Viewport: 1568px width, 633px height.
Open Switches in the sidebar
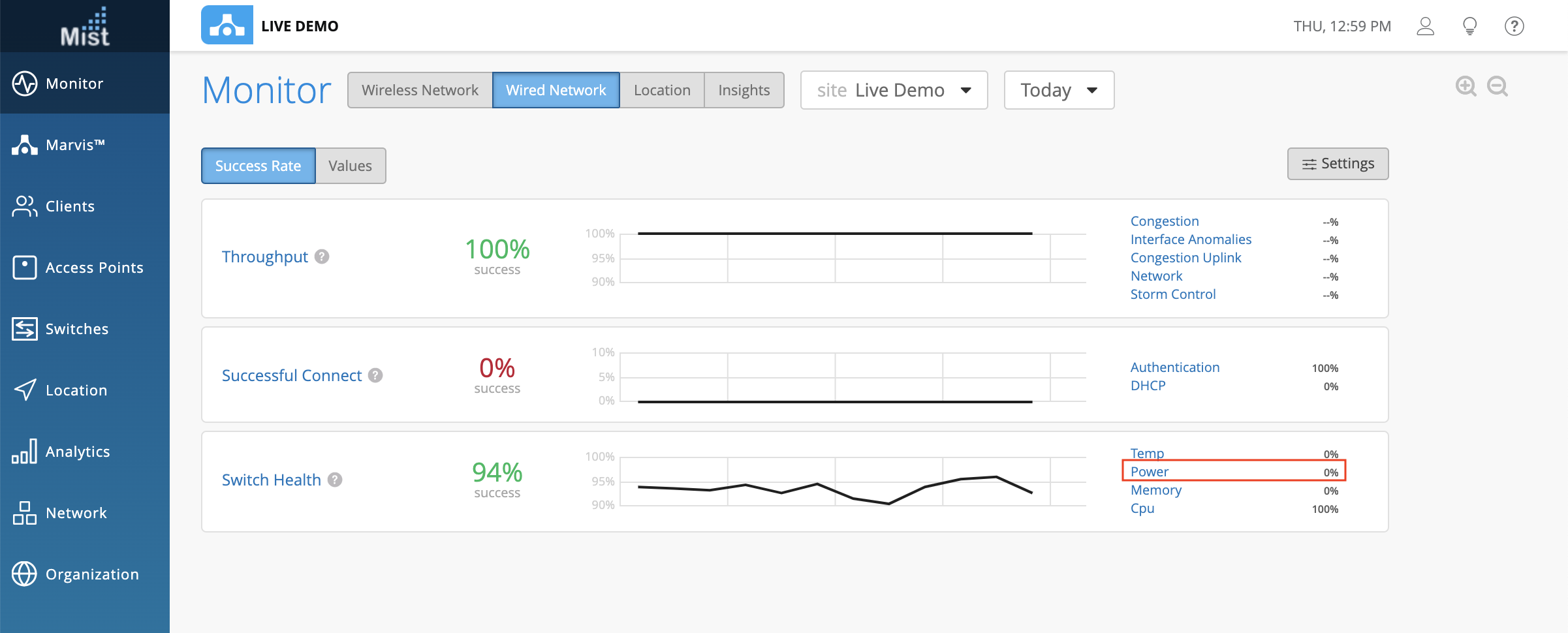pyautogui.click(x=77, y=329)
